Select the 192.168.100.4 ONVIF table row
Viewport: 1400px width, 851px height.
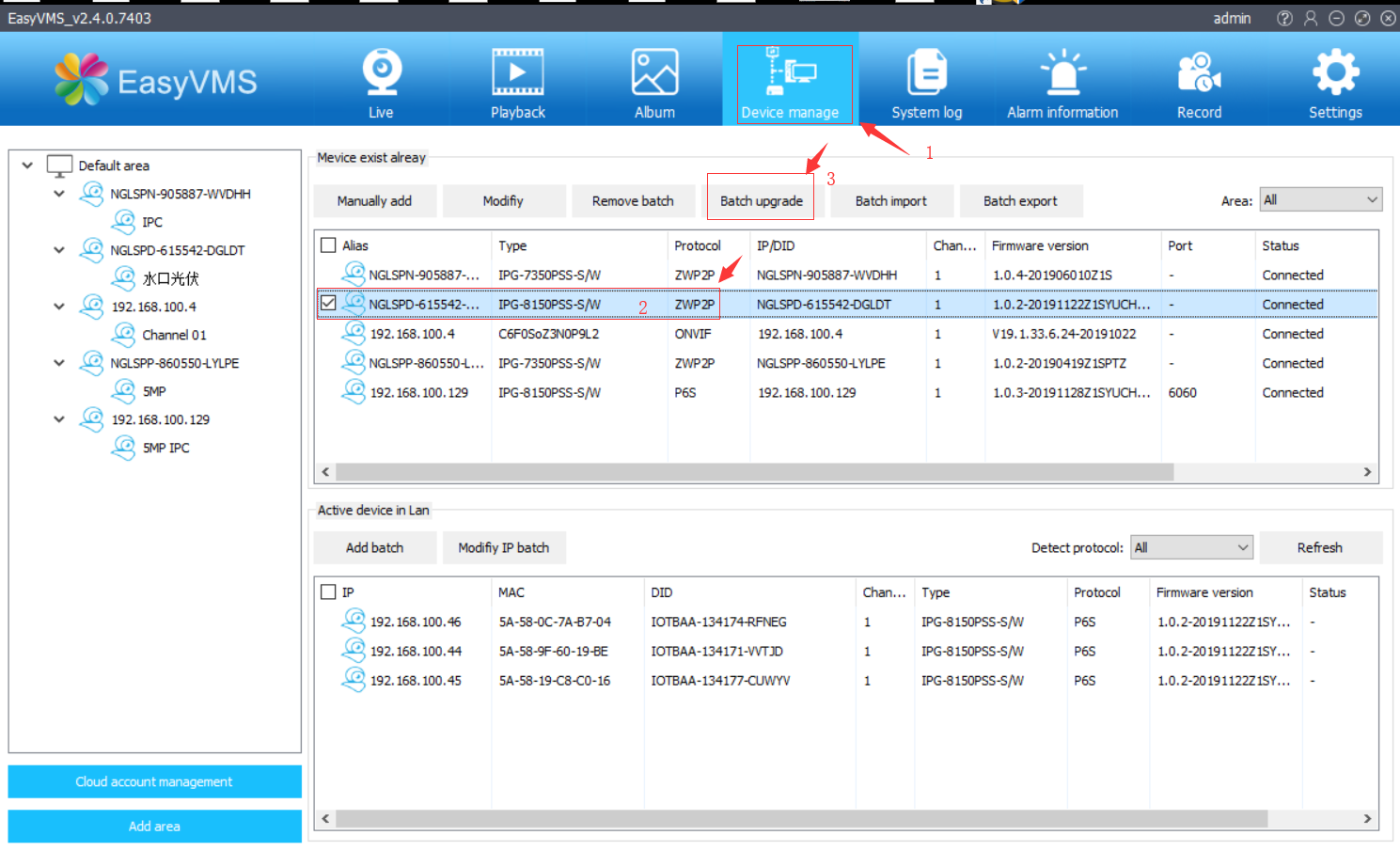846,334
